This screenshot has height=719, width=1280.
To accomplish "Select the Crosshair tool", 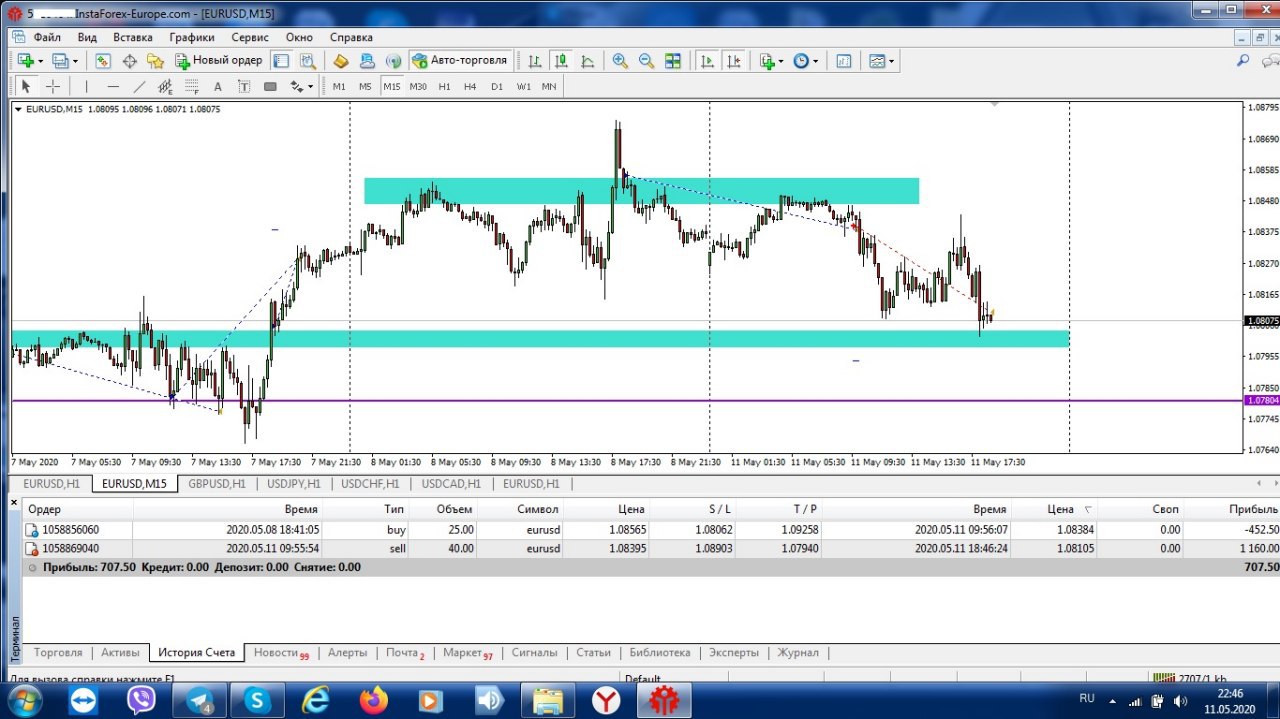I will click(53, 87).
